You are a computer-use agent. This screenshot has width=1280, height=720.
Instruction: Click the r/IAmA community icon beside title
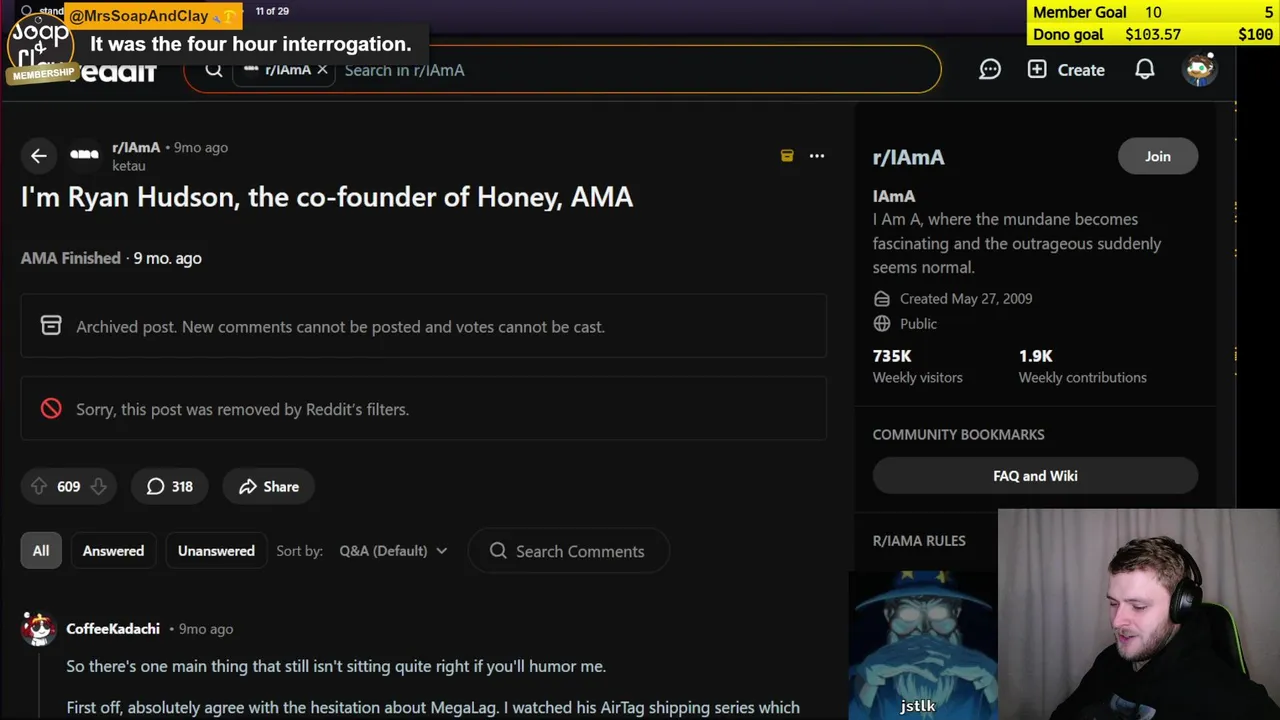click(84, 155)
